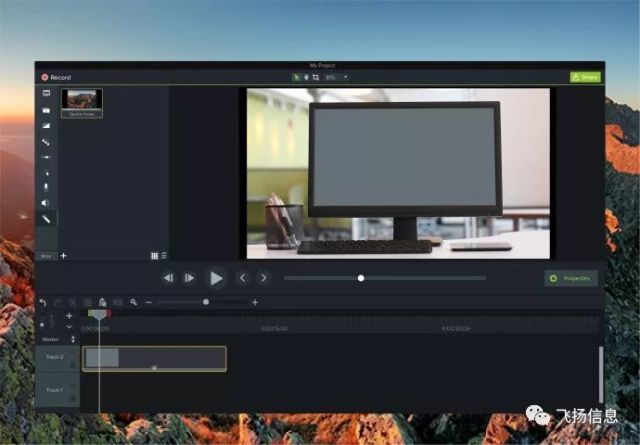
Task: Add a new track with plus
Action: click(69, 316)
